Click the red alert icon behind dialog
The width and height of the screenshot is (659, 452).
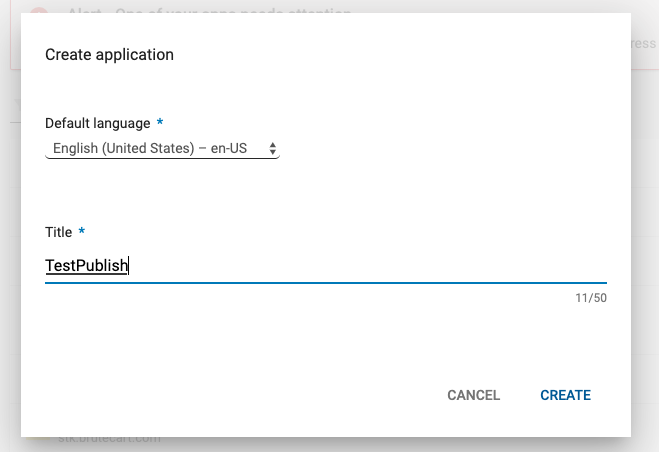(x=38, y=14)
